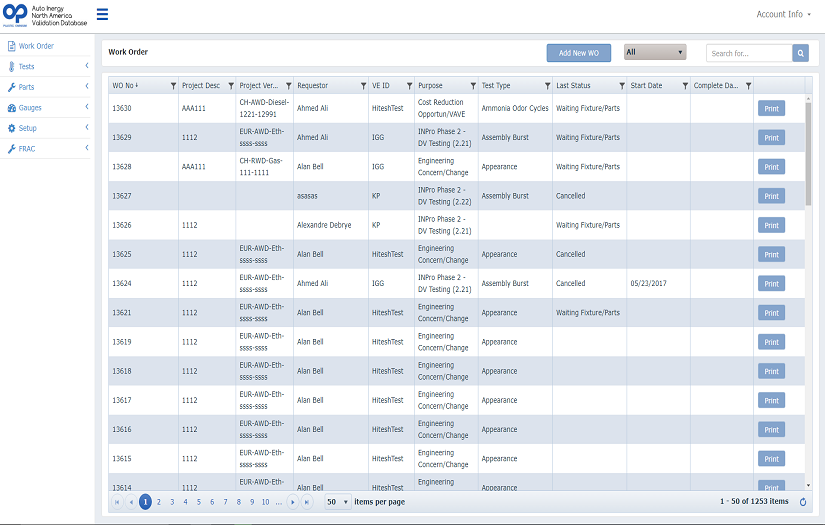Click the grid's vertical scrollbar thumb
825x525 pixels.
808,154
